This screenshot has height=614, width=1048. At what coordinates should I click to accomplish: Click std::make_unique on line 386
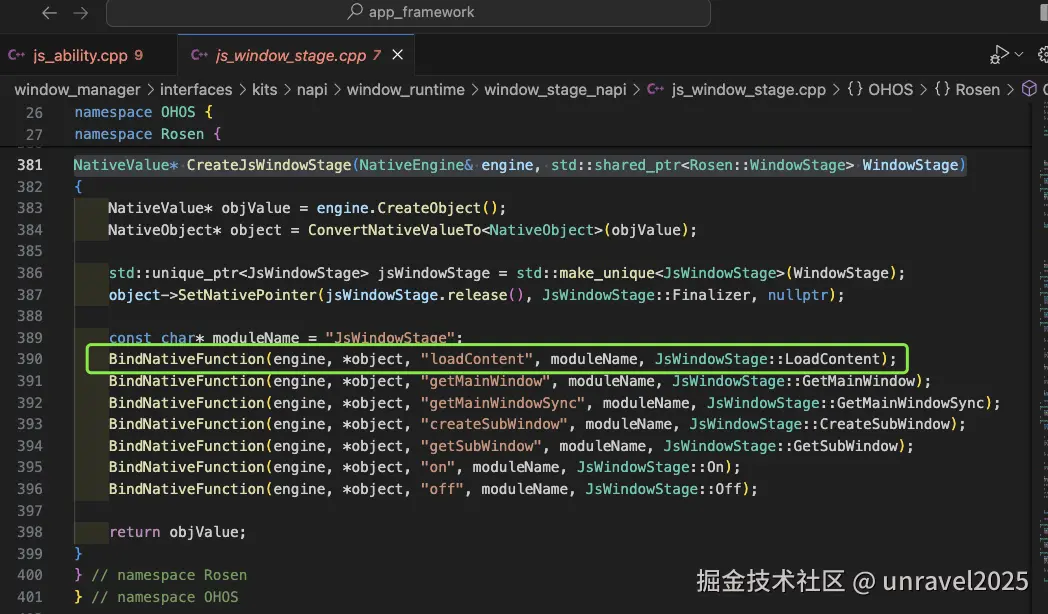[585, 273]
